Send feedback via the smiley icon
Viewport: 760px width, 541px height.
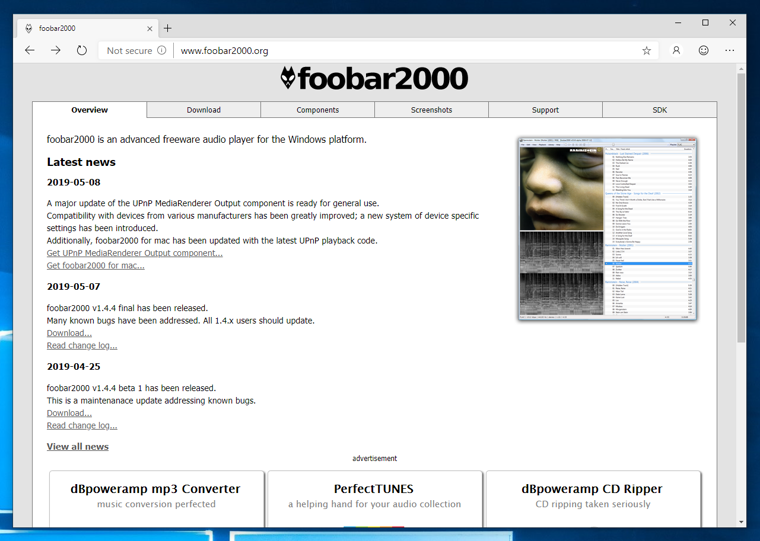[x=703, y=50]
